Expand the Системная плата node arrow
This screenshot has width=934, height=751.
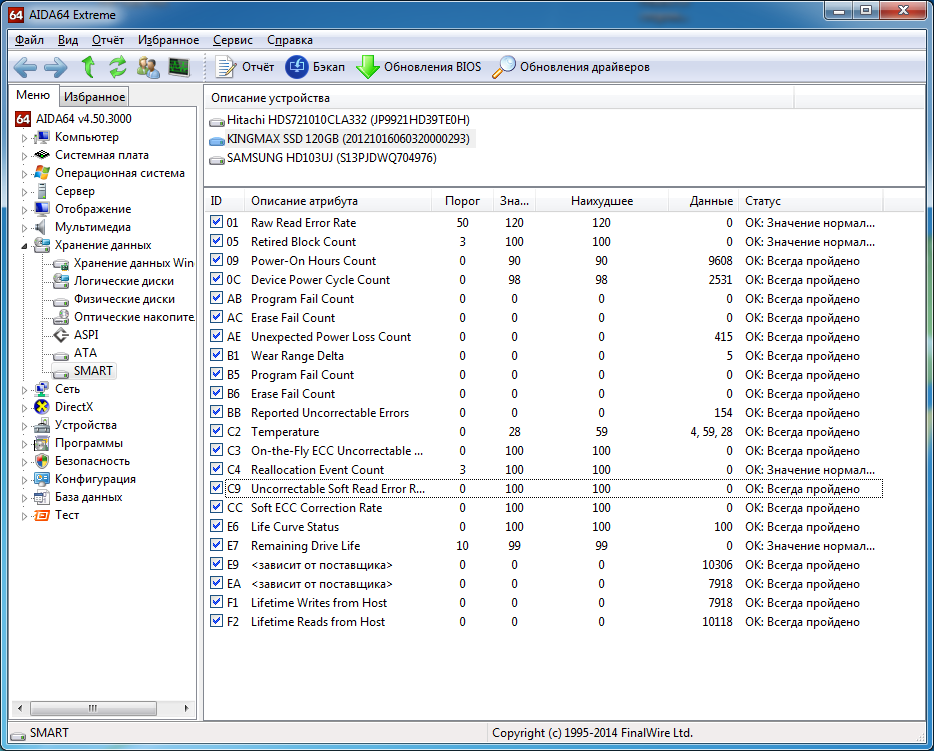tap(24, 156)
